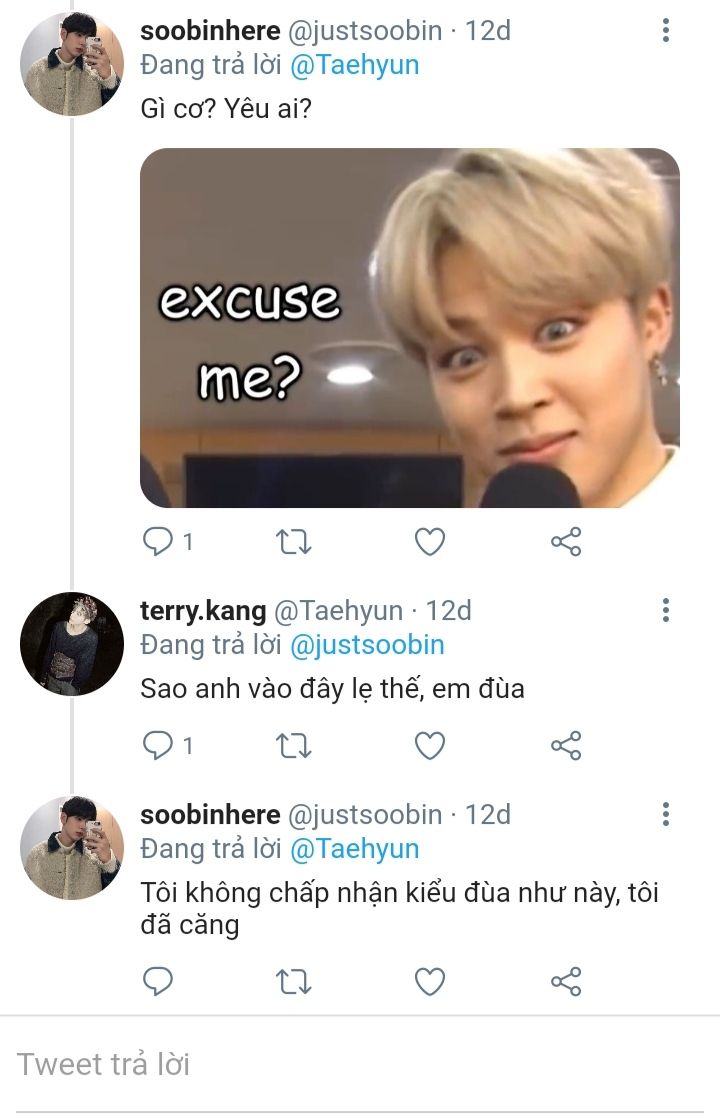The image size is (720, 1120).
Task: Open more options on the last soobinhere tweet
Action: [666, 814]
